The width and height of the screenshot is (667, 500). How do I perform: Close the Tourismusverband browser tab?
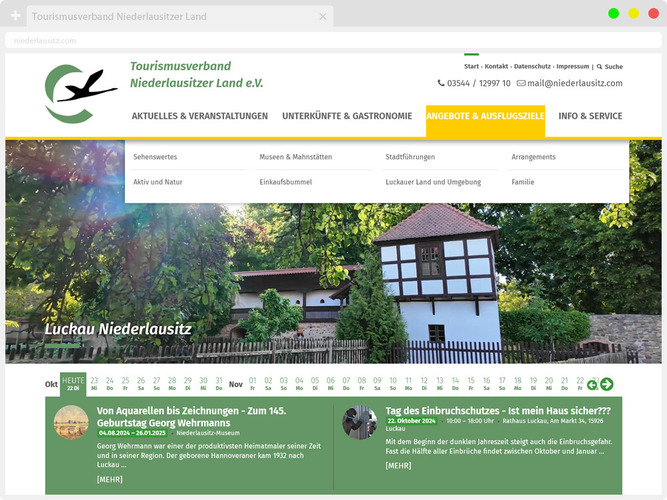pos(323,16)
